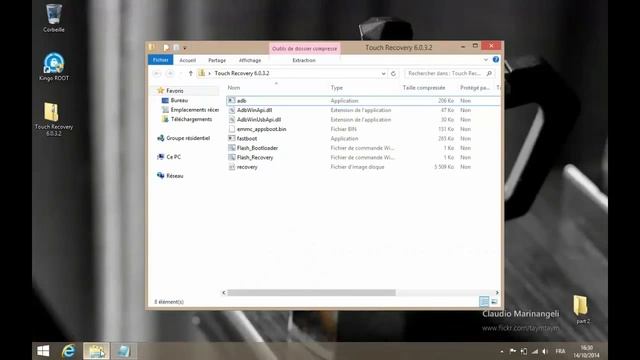The height and width of the screenshot is (360, 640).
Task: Click the scrollbar right arrow
Action: 497,292
